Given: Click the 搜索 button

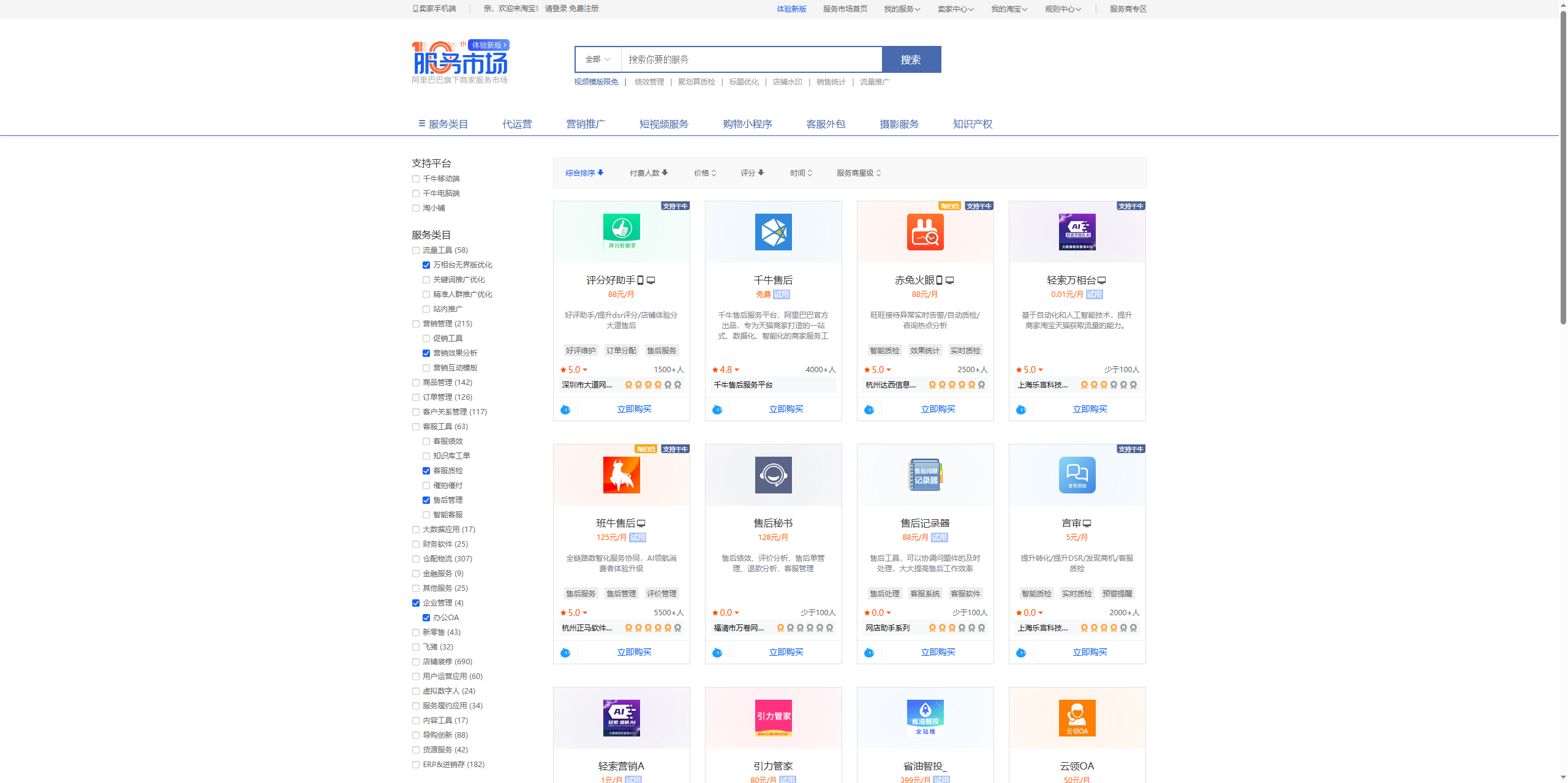Looking at the screenshot, I should click(911, 59).
